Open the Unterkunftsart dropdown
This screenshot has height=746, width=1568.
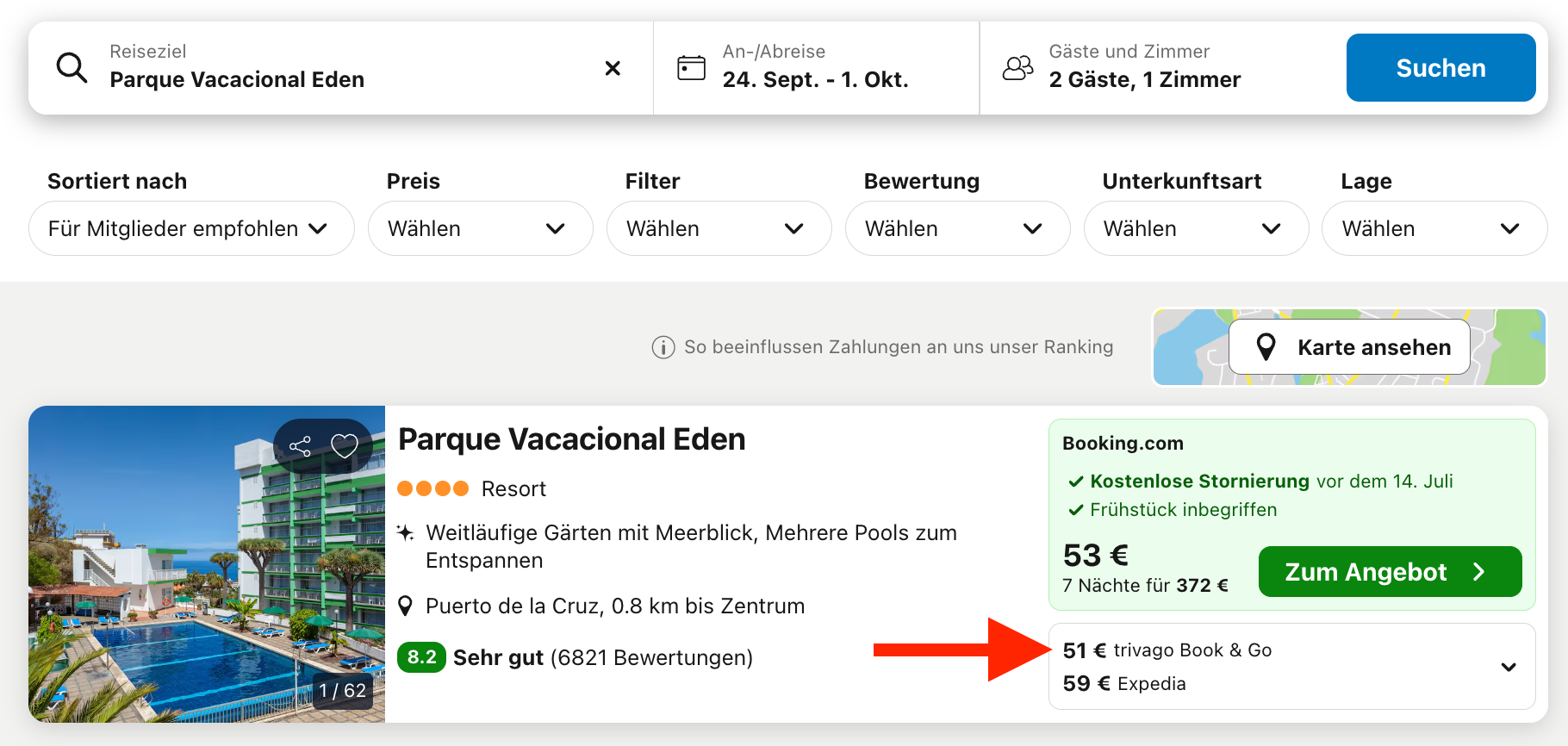point(1196,228)
